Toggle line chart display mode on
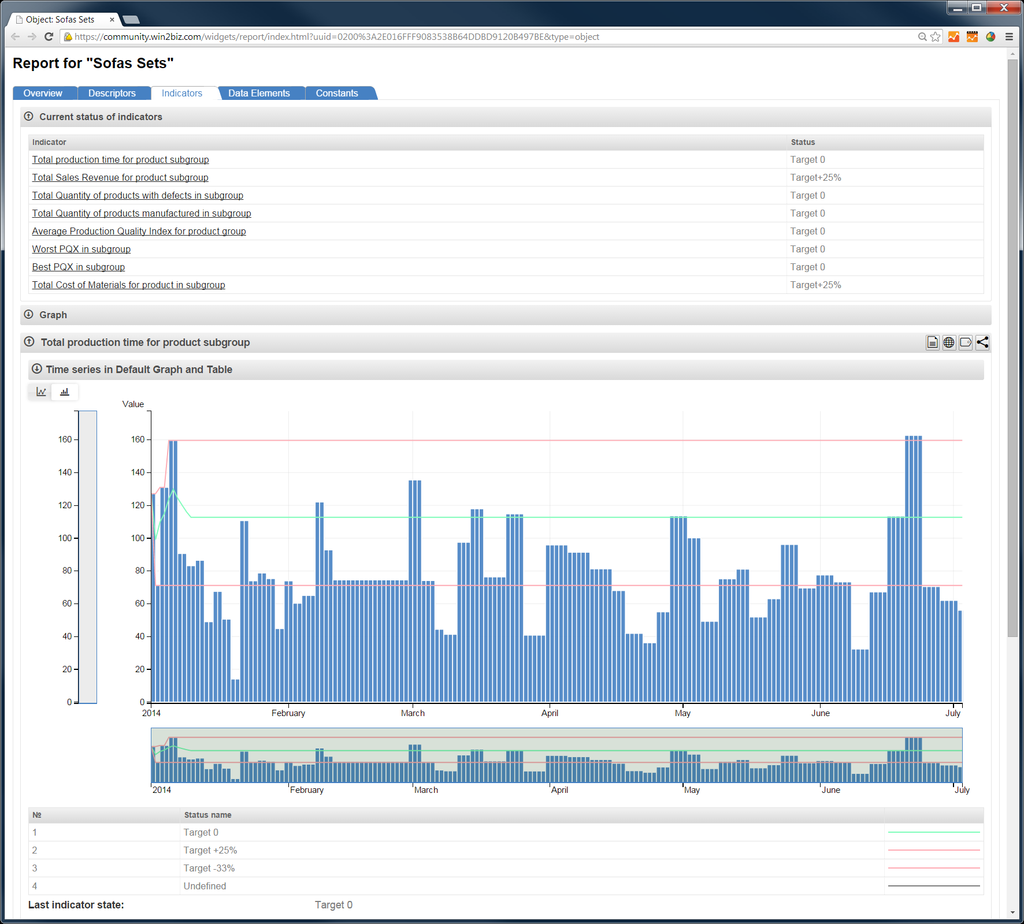Screen dimensions: 1024x924 pos(40,391)
